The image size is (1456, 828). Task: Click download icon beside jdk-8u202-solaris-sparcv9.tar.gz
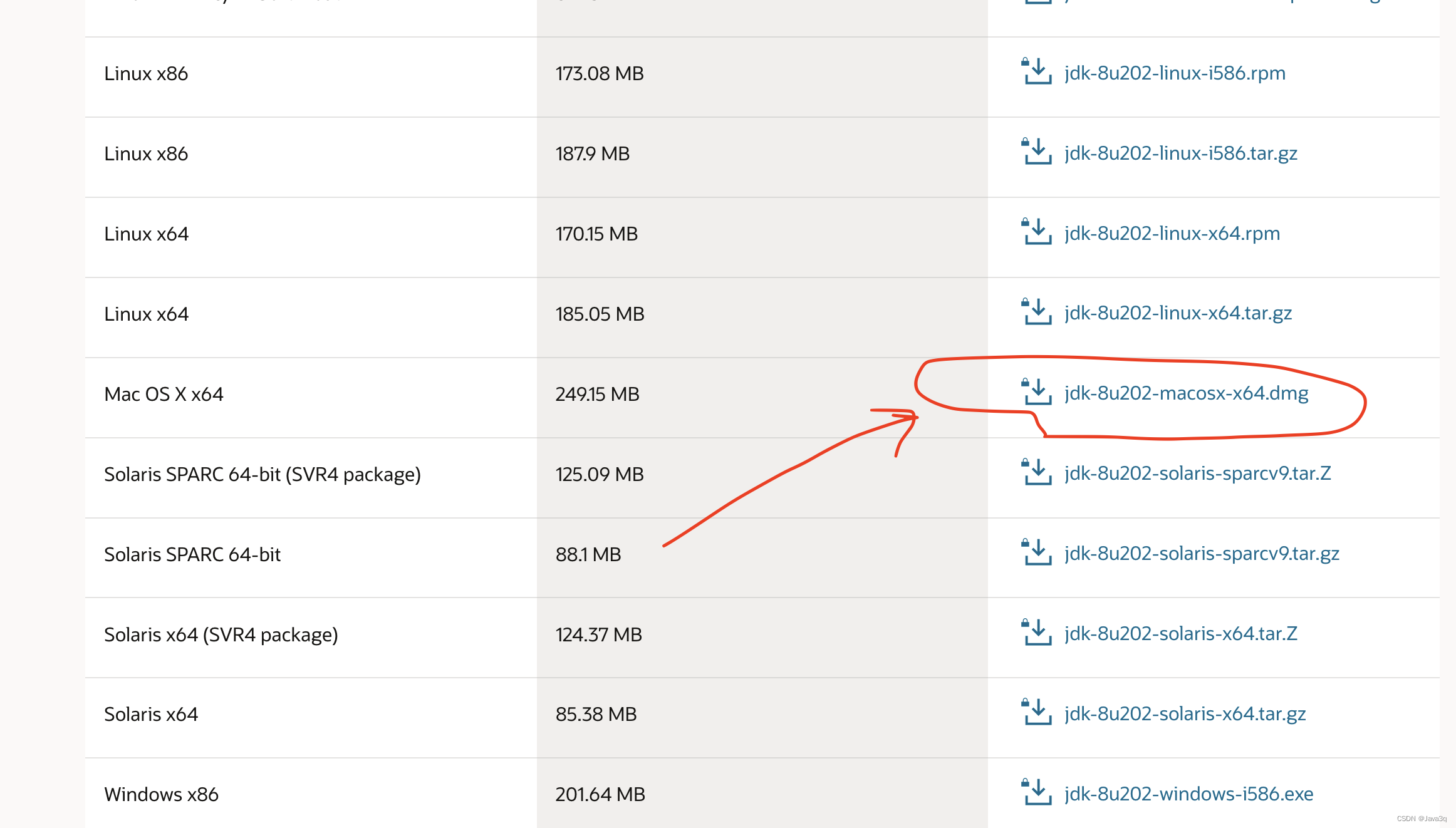coord(1037,553)
